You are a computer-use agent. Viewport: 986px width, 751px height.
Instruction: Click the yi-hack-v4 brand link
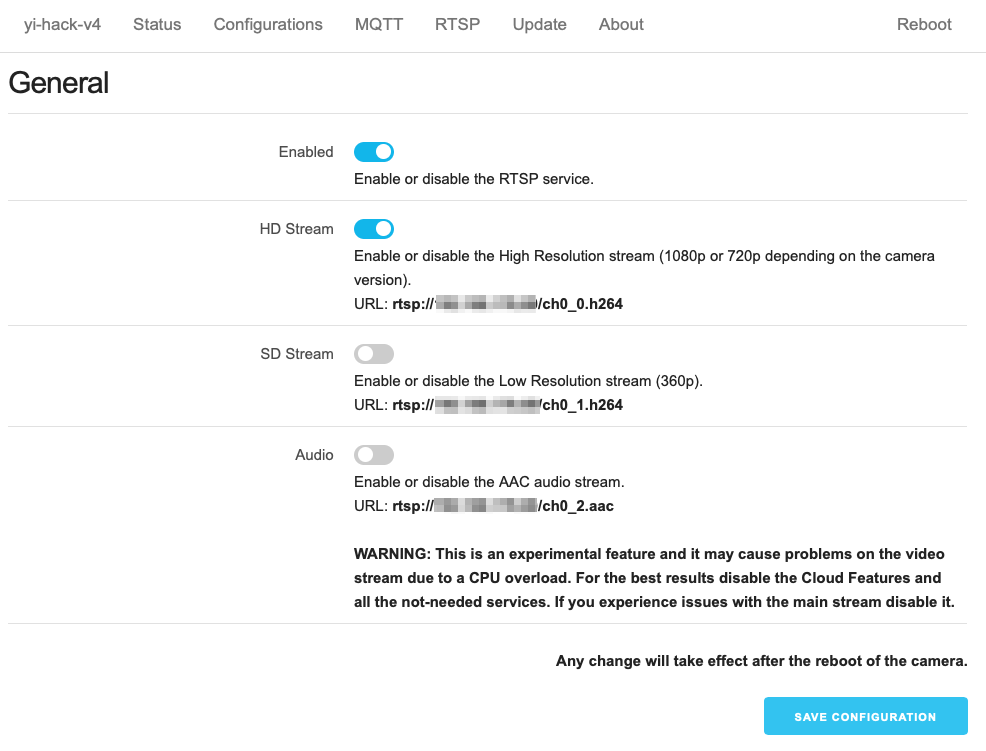coord(62,24)
